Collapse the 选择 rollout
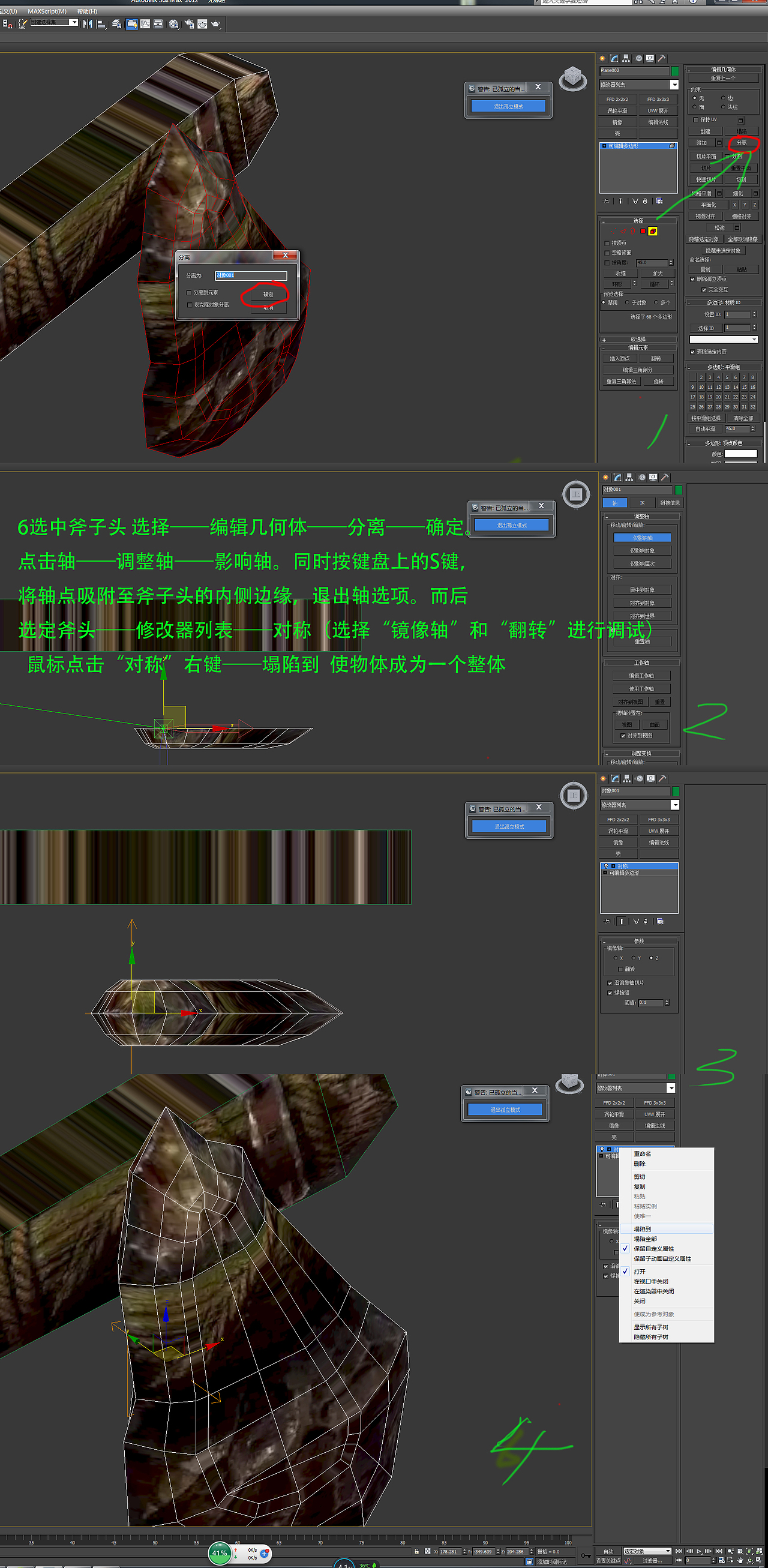 pos(638,221)
